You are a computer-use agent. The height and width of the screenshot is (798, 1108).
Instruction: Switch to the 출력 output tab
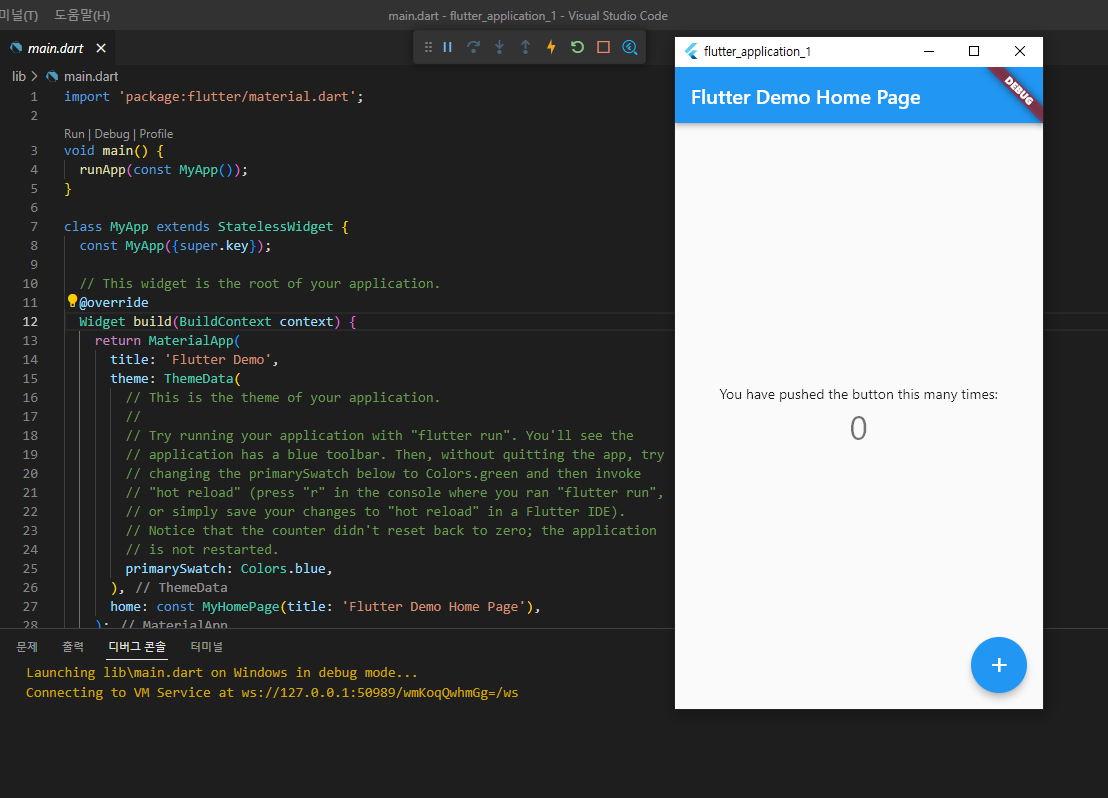(73, 647)
